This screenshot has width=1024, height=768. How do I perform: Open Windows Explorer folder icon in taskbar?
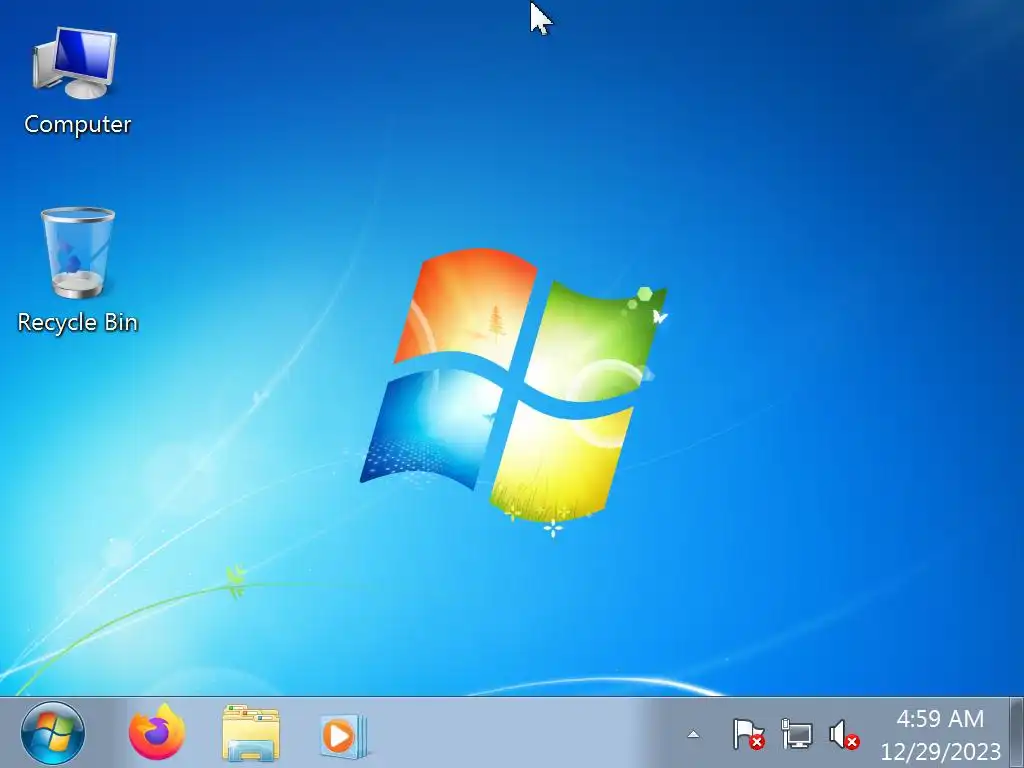click(x=251, y=733)
